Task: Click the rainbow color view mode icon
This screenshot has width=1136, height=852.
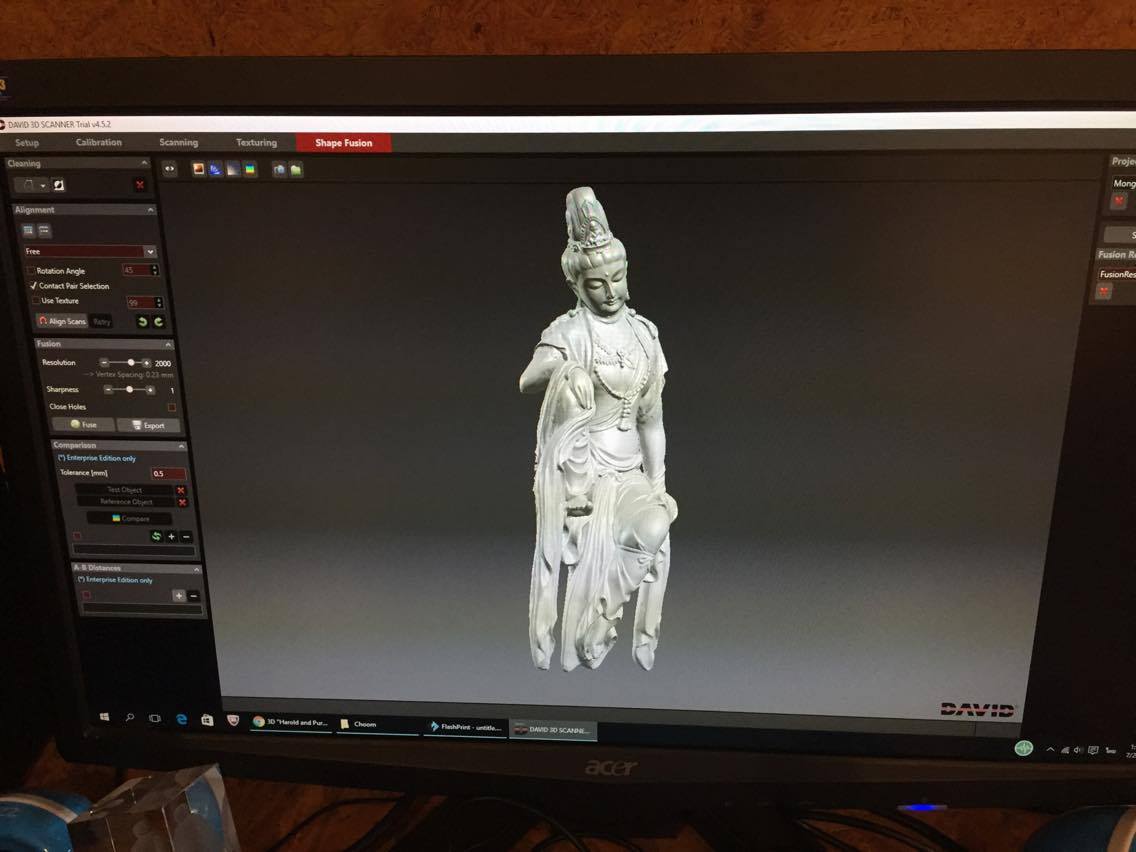Action: pos(250,170)
